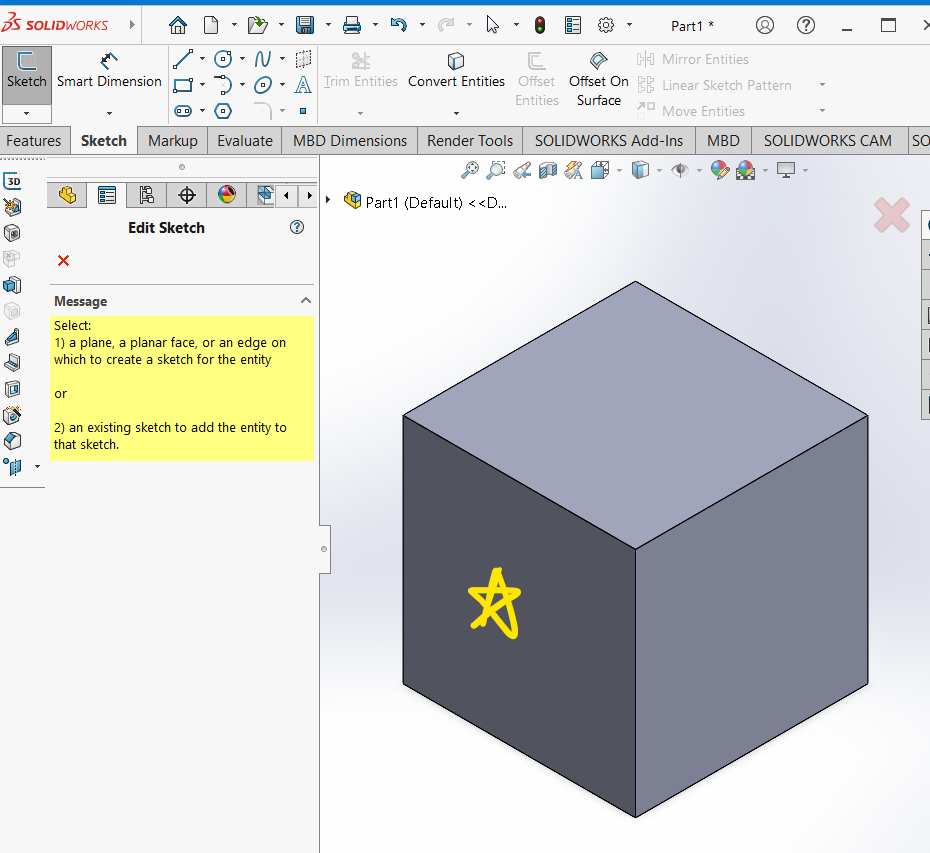
Task: Switch to the Evaluate tab
Action: [x=244, y=141]
